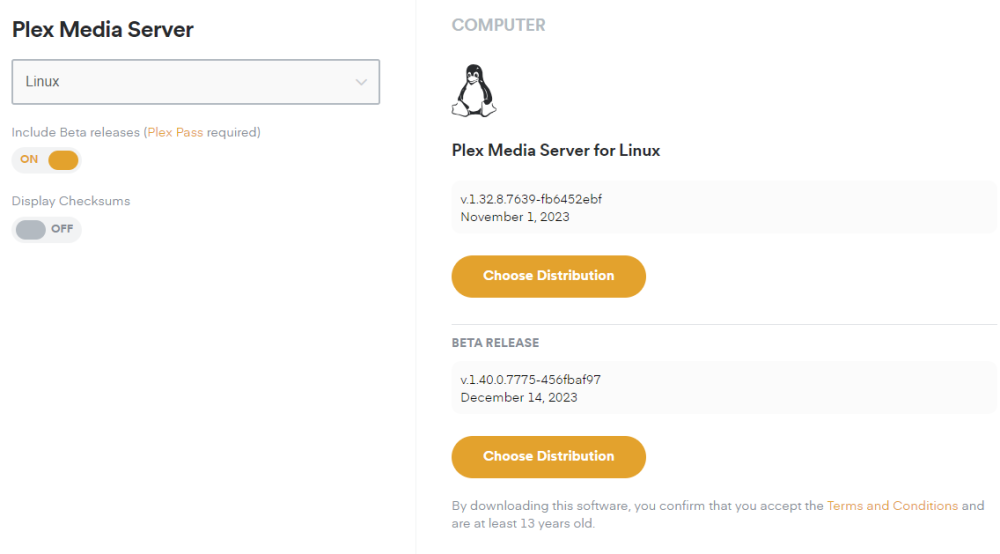Click the OFF label of checksums toggle
The height and width of the screenshot is (554, 1000).
tap(62, 228)
